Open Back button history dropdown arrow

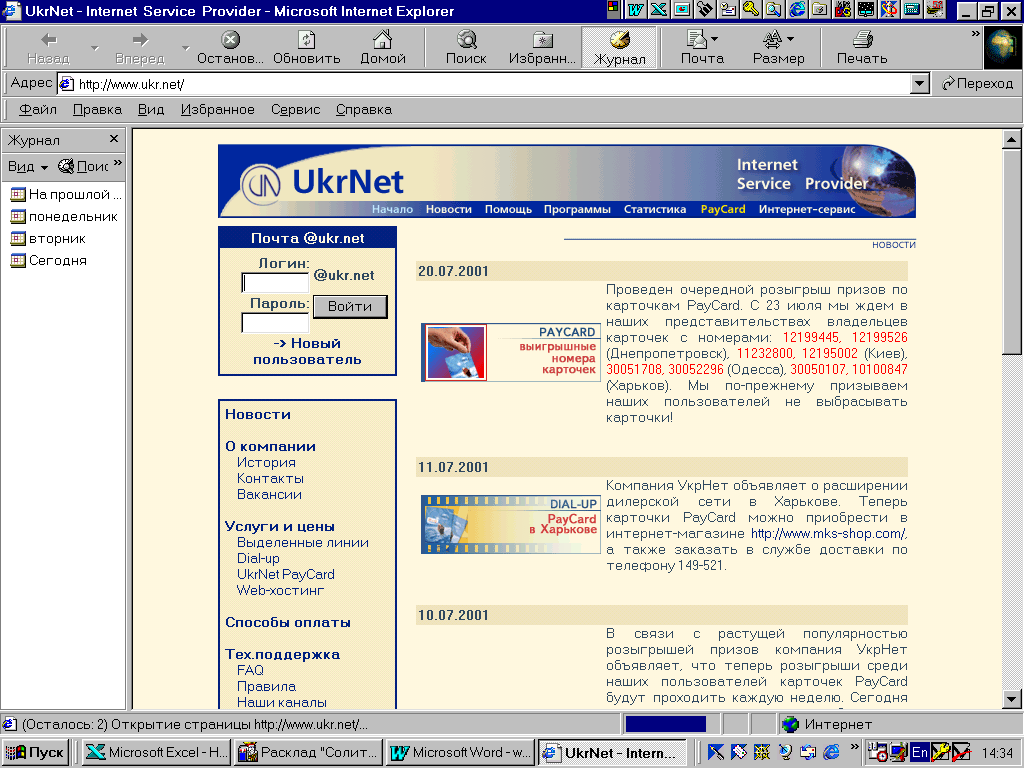pos(95,48)
